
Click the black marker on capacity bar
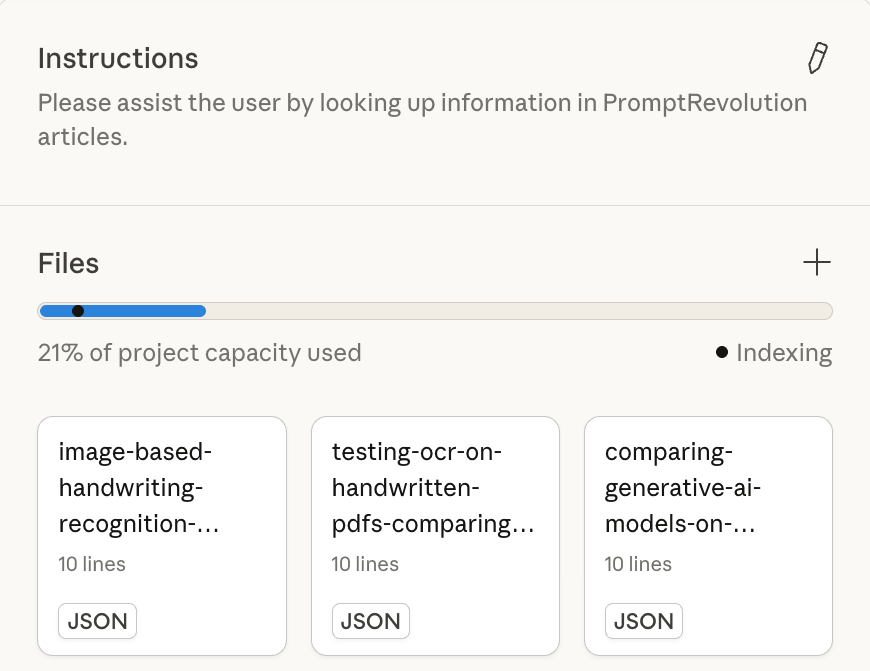(x=78, y=311)
